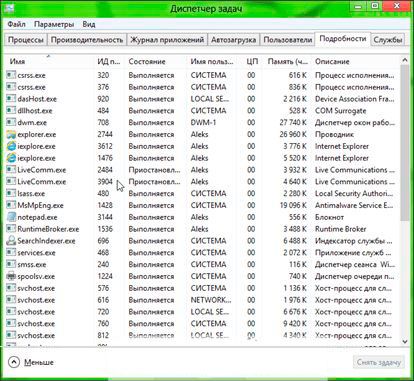Switch to the Процессы tab
This screenshot has width=414, height=381.
[26, 40]
